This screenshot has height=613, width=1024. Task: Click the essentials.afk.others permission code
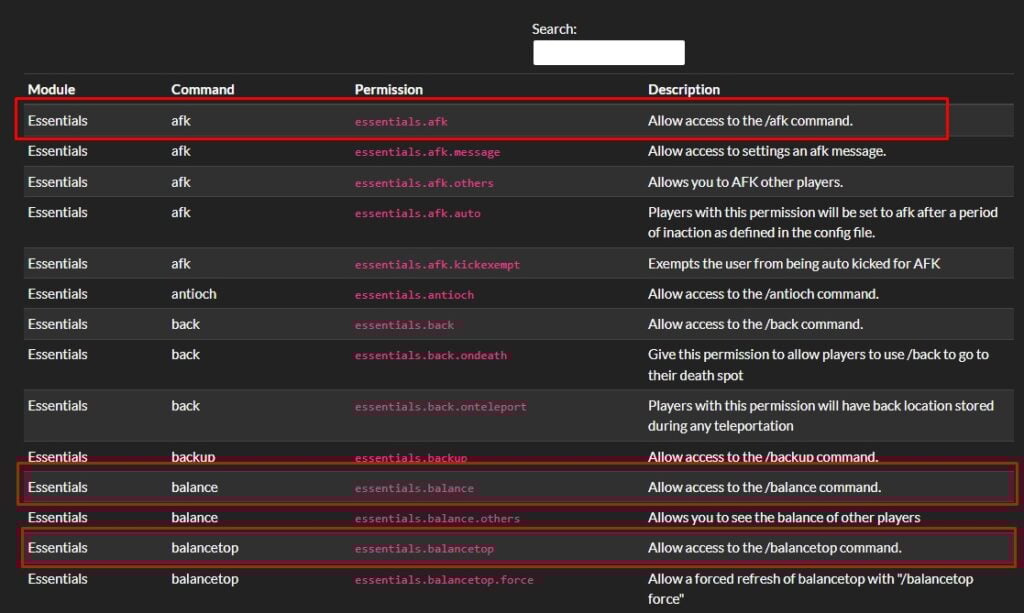pyautogui.click(x=424, y=183)
